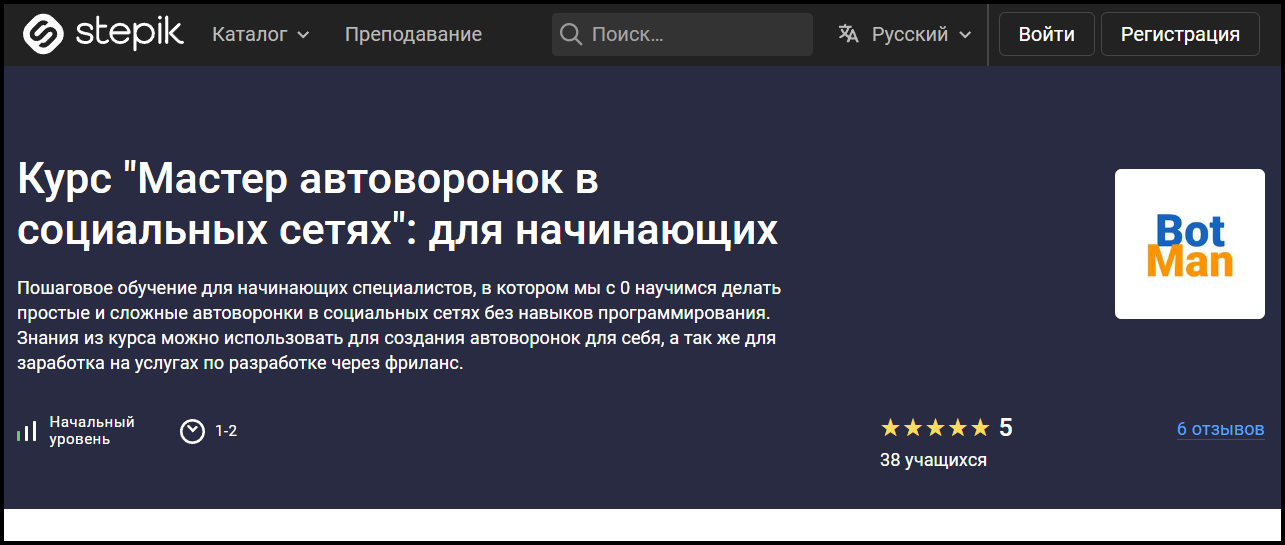
Task: Click the level bars icon
Action: [27, 431]
